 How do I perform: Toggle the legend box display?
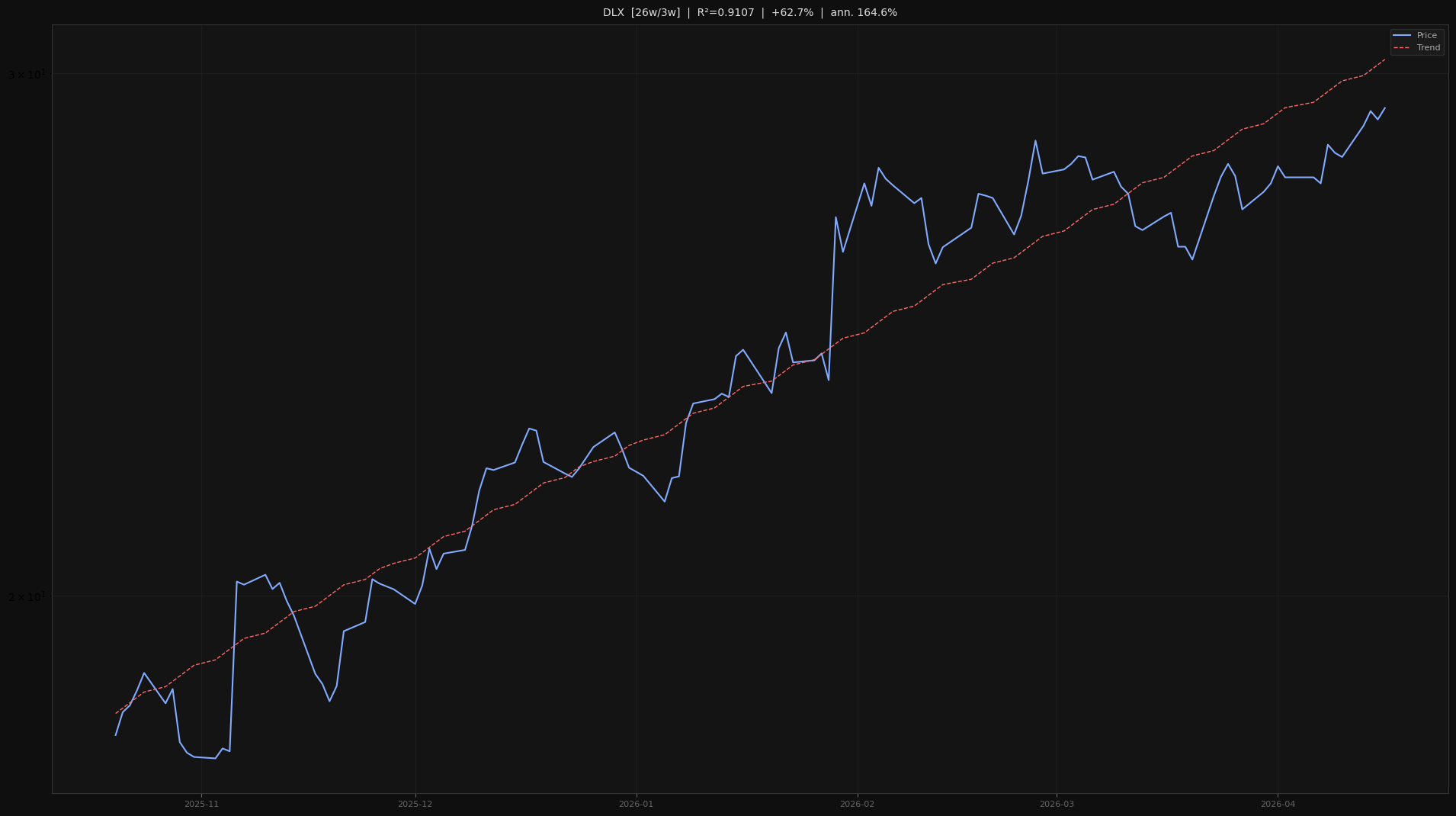(1417, 41)
